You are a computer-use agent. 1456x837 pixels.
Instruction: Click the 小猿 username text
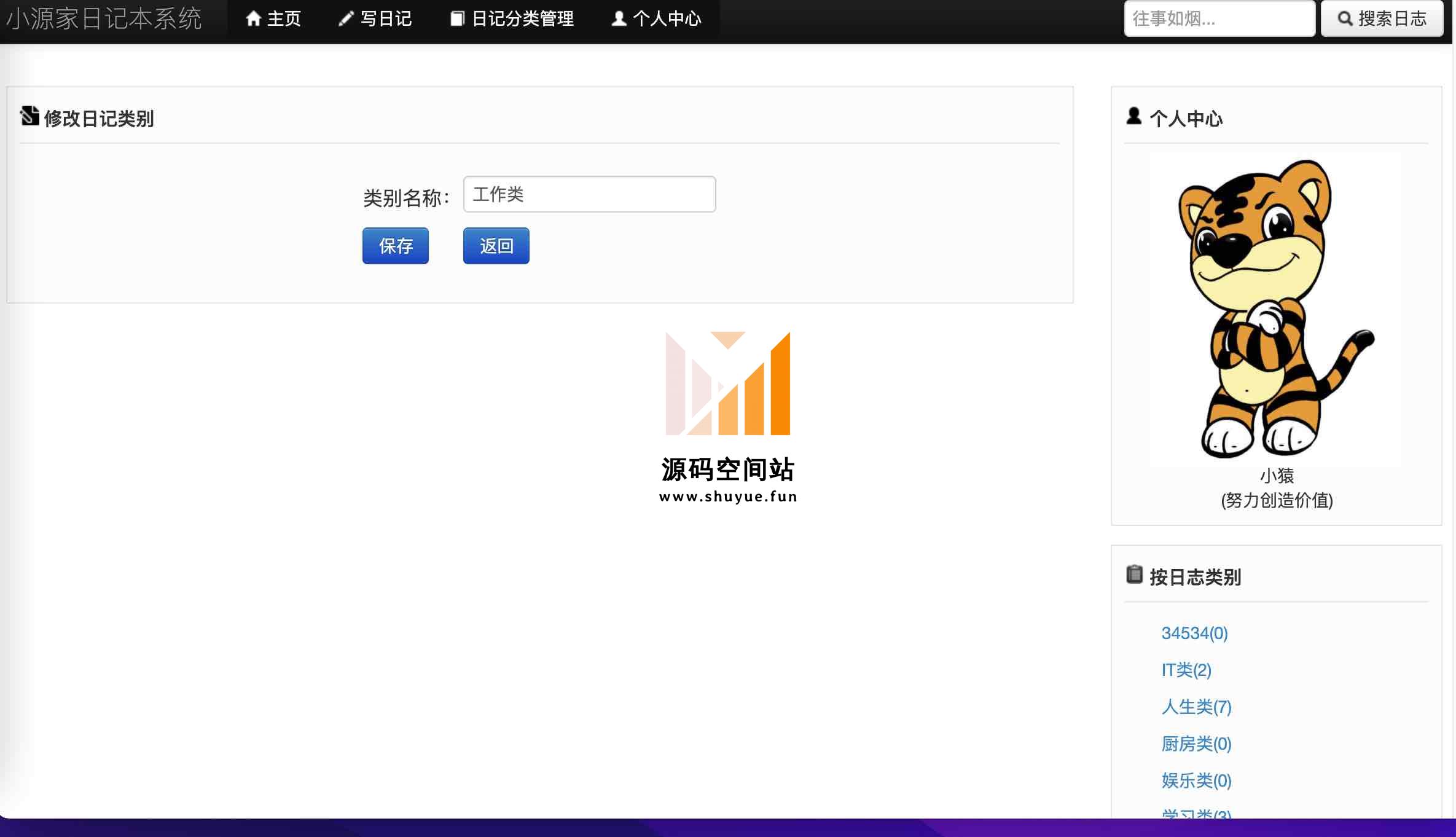(1277, 475)
